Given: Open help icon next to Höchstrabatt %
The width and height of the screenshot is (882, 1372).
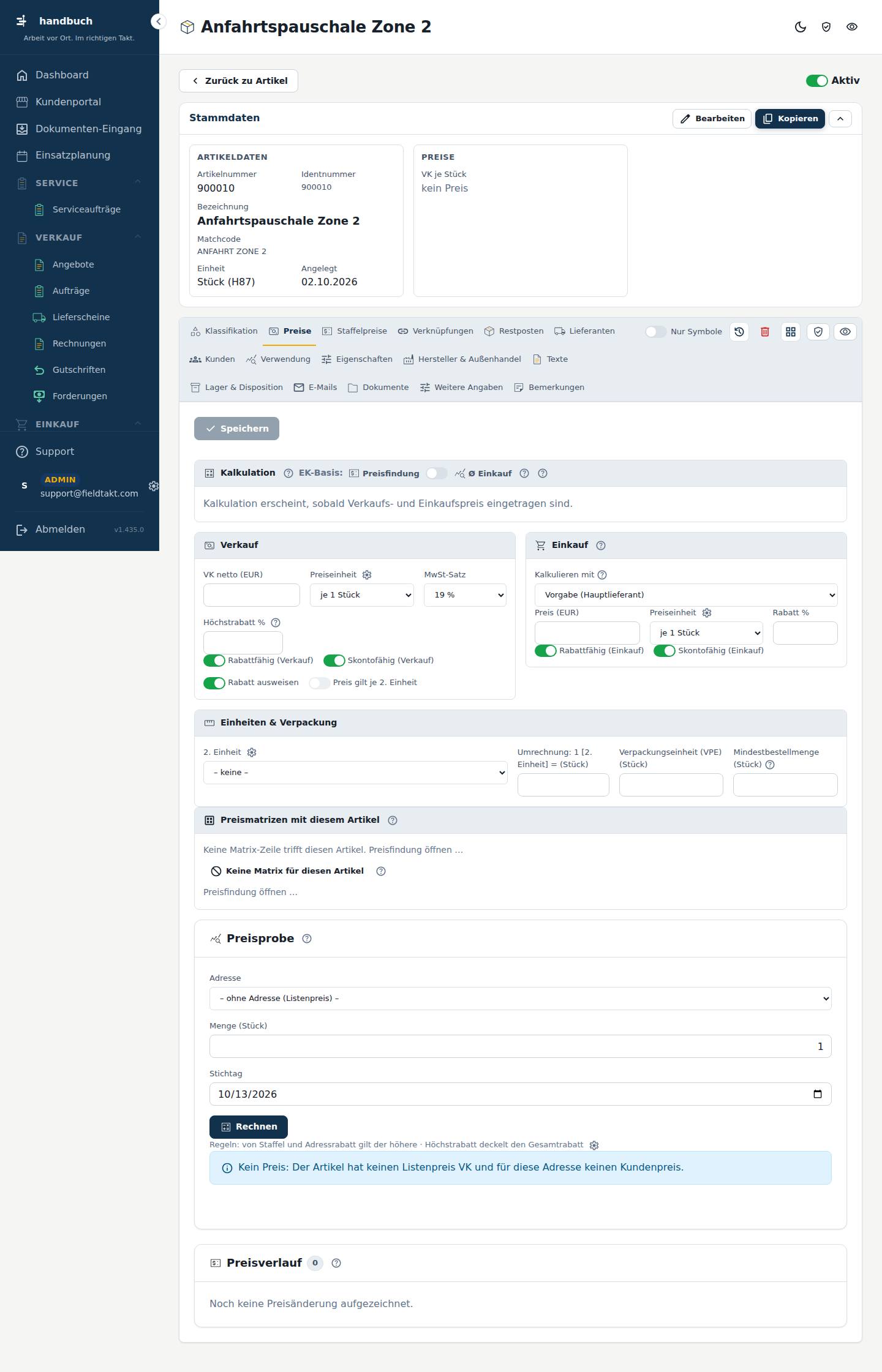Looking at the screenshot, I should coord(276,623).
